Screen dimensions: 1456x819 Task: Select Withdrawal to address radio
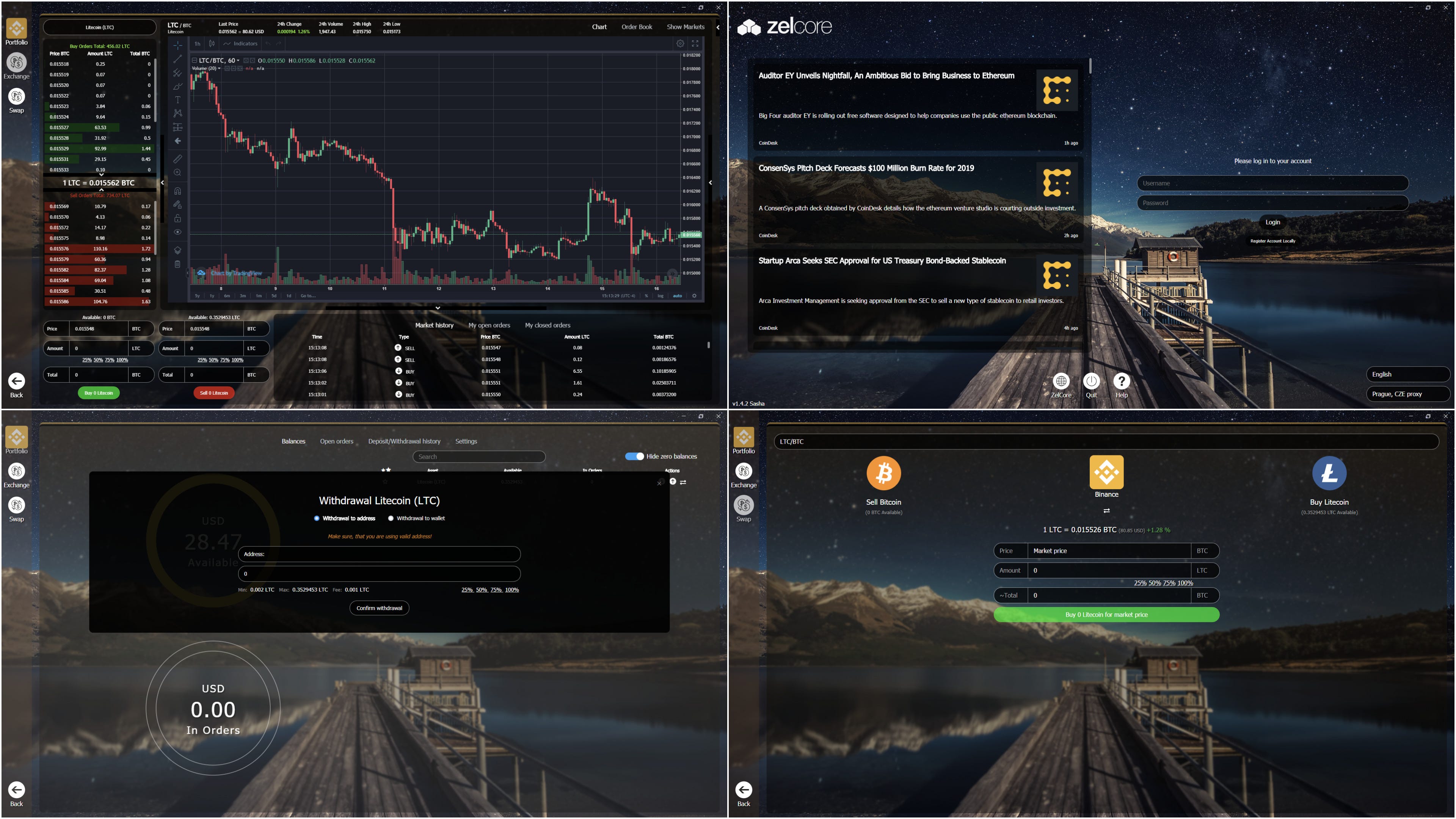[x=317, y=518]
